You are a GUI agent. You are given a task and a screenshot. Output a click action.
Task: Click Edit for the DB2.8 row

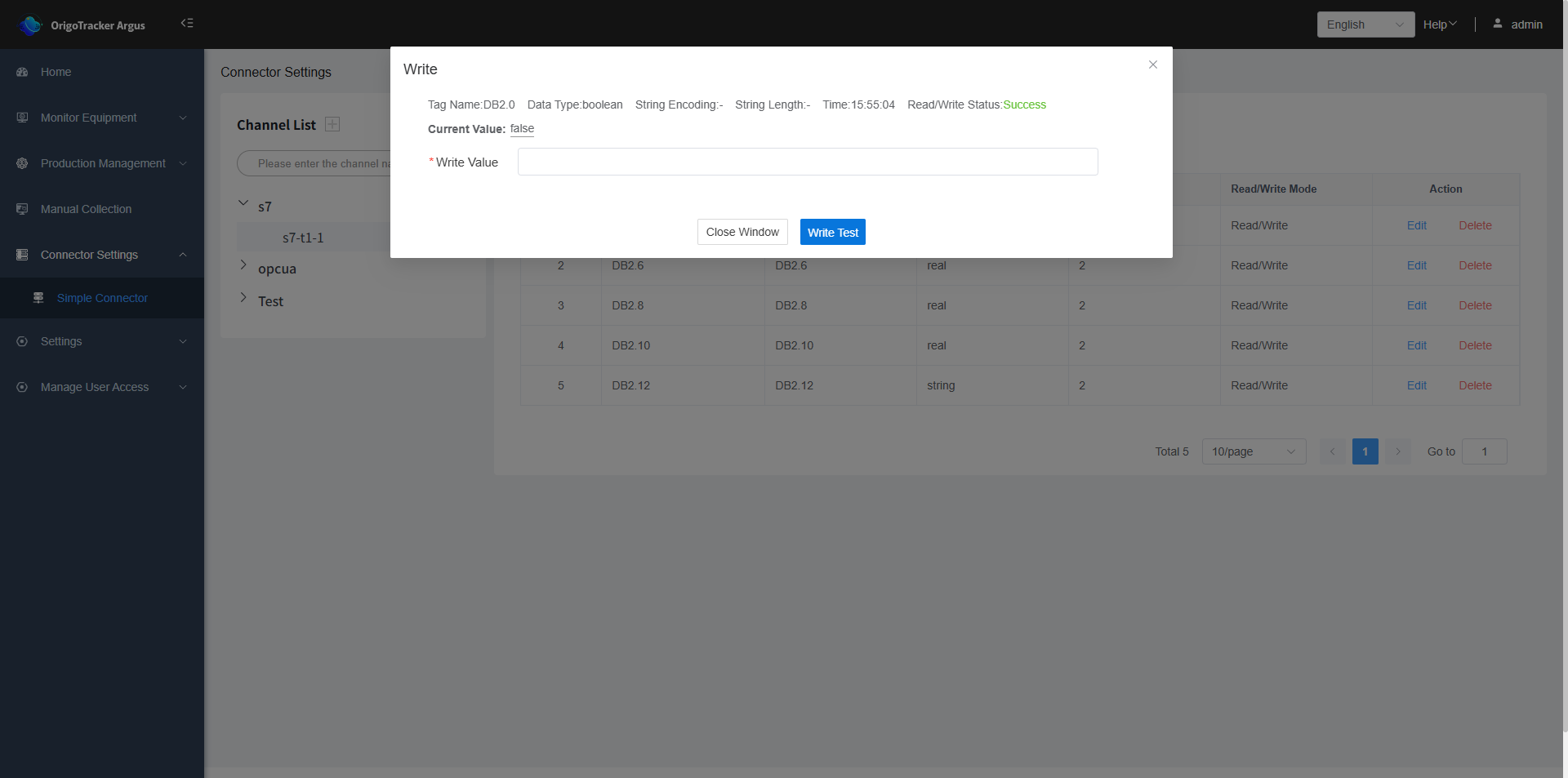click(x=1416, y=306)
